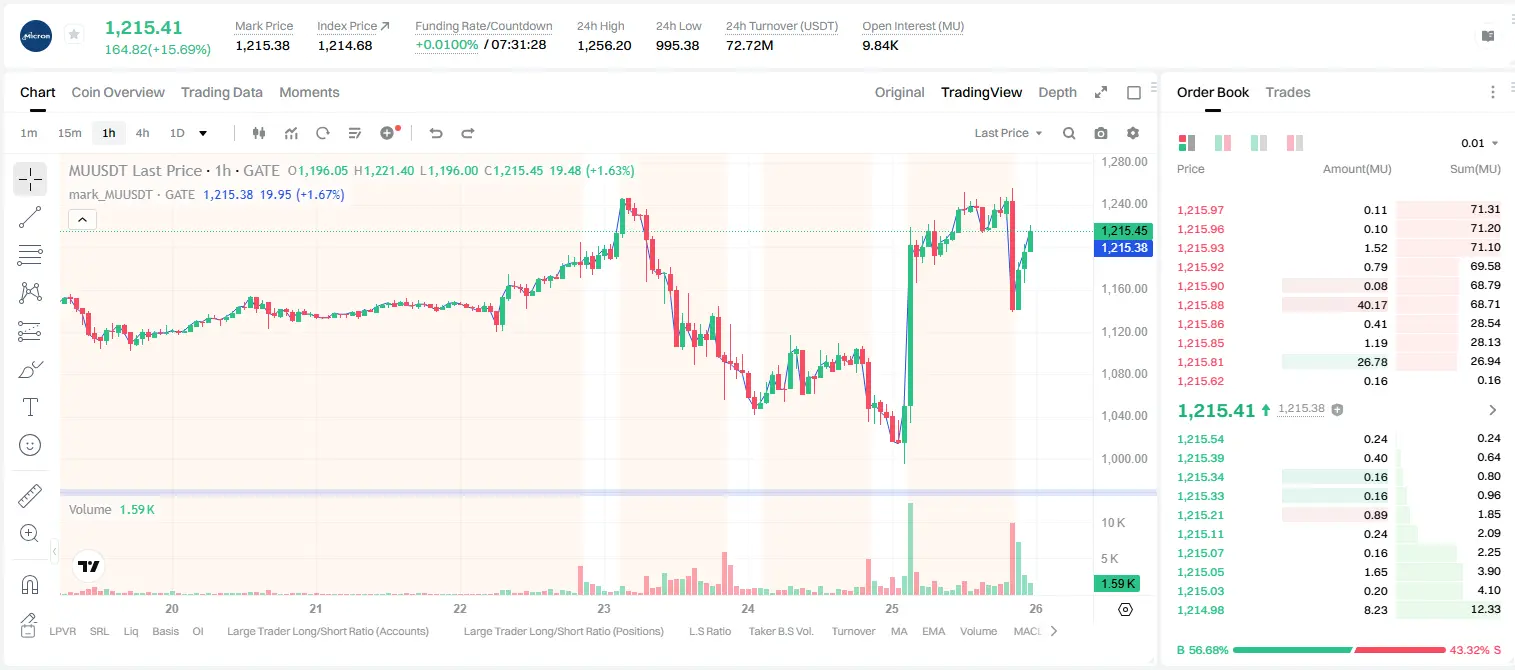Select the trend line drawing tool

[x=30, y=217]
